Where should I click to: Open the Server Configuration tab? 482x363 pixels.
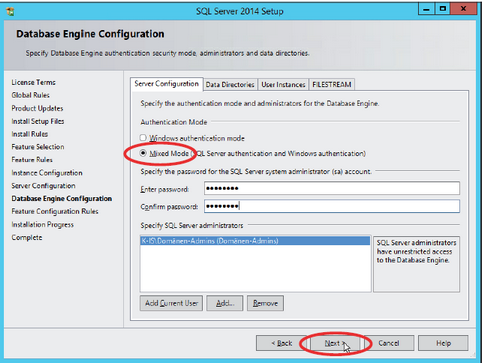coord(166,84)
